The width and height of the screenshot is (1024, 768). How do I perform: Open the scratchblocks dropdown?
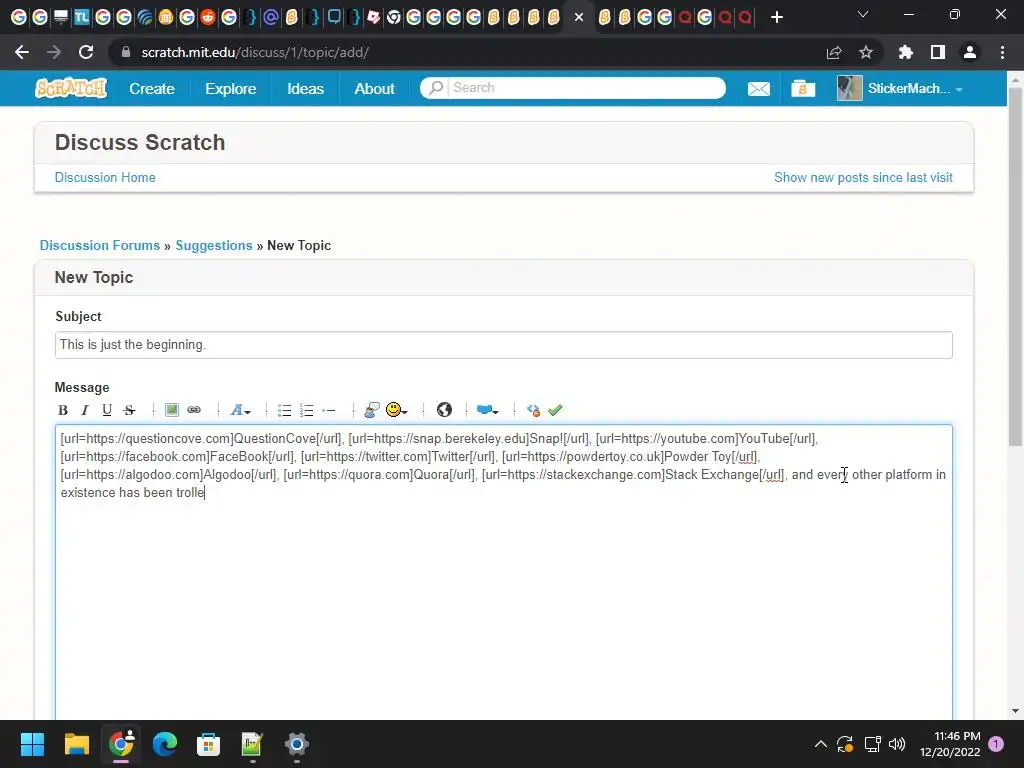coord(487,410)
